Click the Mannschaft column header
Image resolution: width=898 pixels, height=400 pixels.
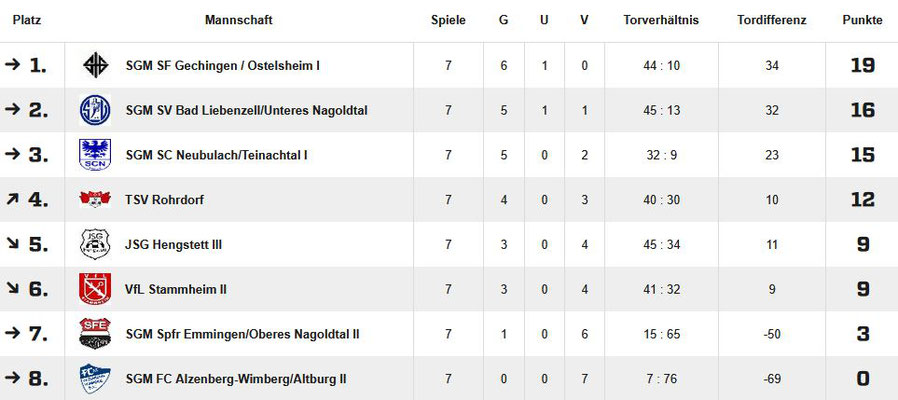239,20
